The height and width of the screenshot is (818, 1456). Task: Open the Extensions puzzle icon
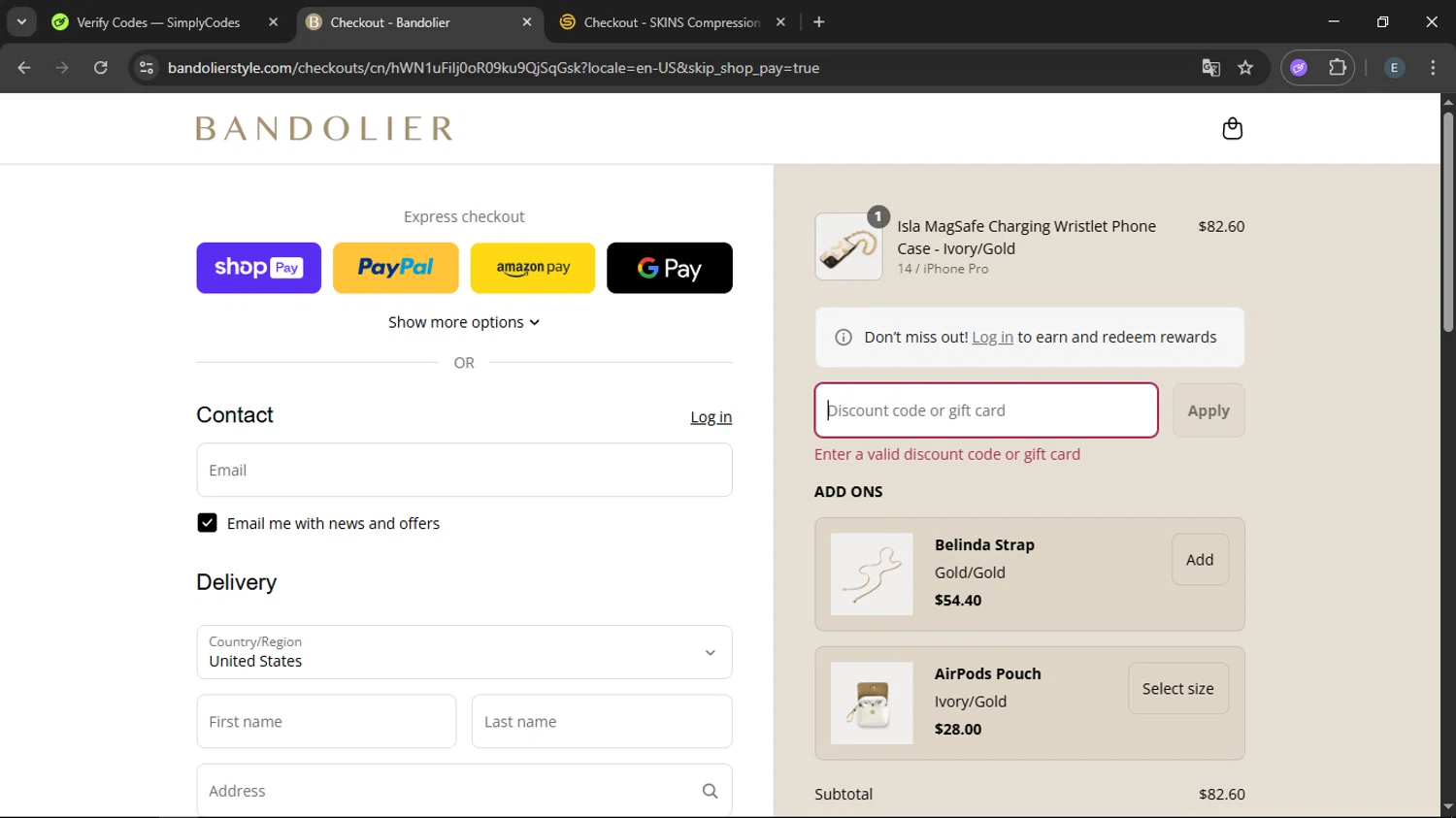pos(1338,68)
